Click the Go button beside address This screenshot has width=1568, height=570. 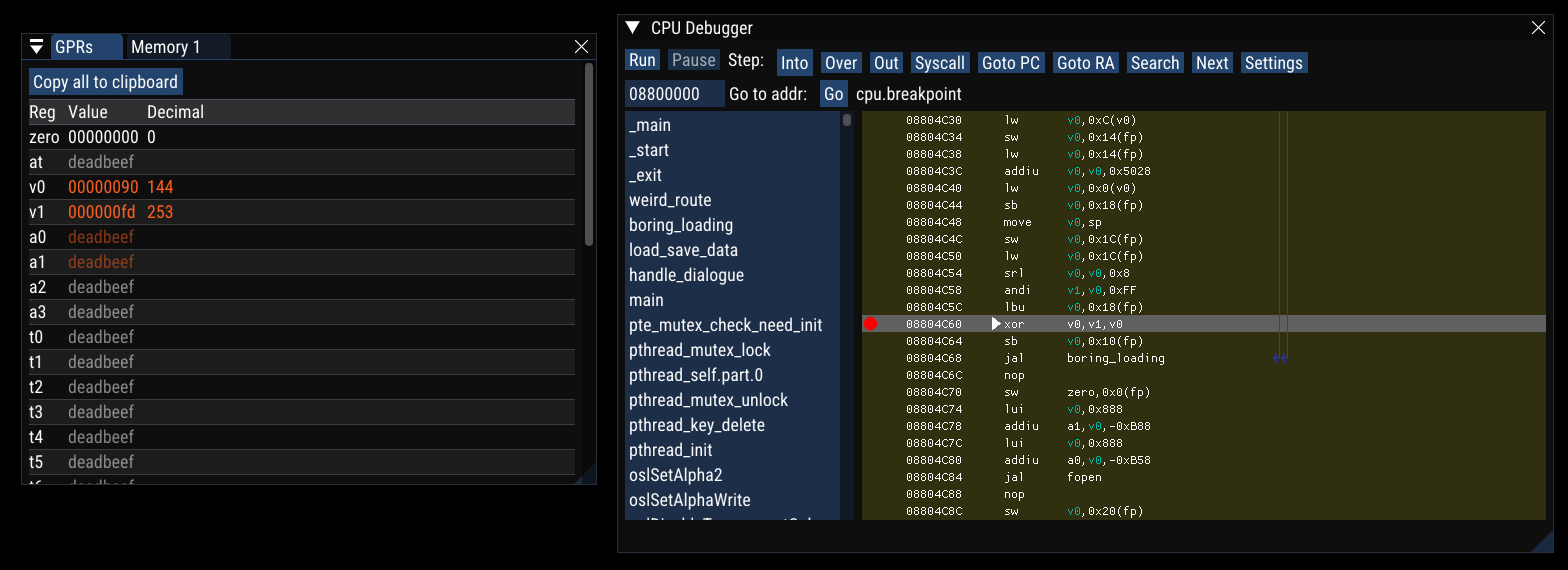[834, 94]
